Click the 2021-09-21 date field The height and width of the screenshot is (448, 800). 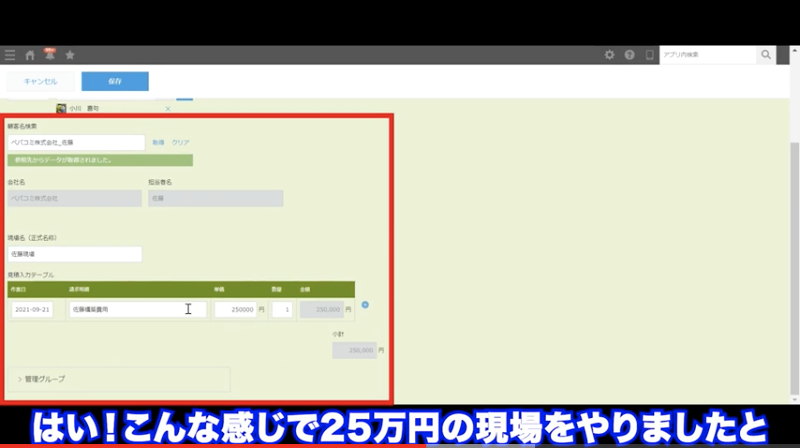33,310
